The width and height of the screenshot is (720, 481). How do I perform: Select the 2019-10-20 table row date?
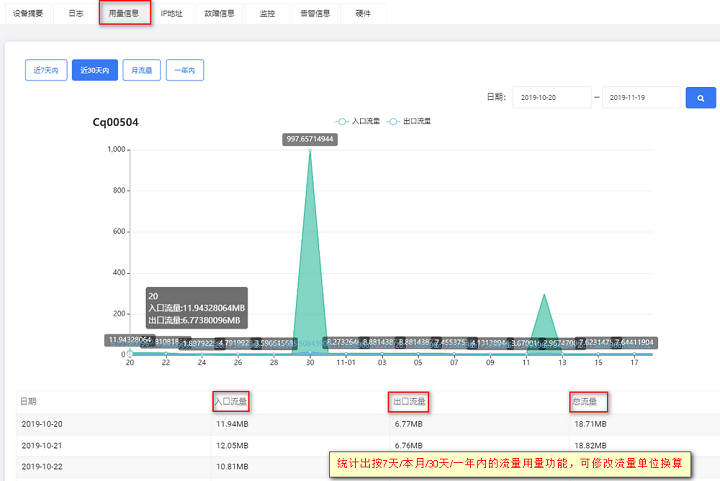[42, 424]
